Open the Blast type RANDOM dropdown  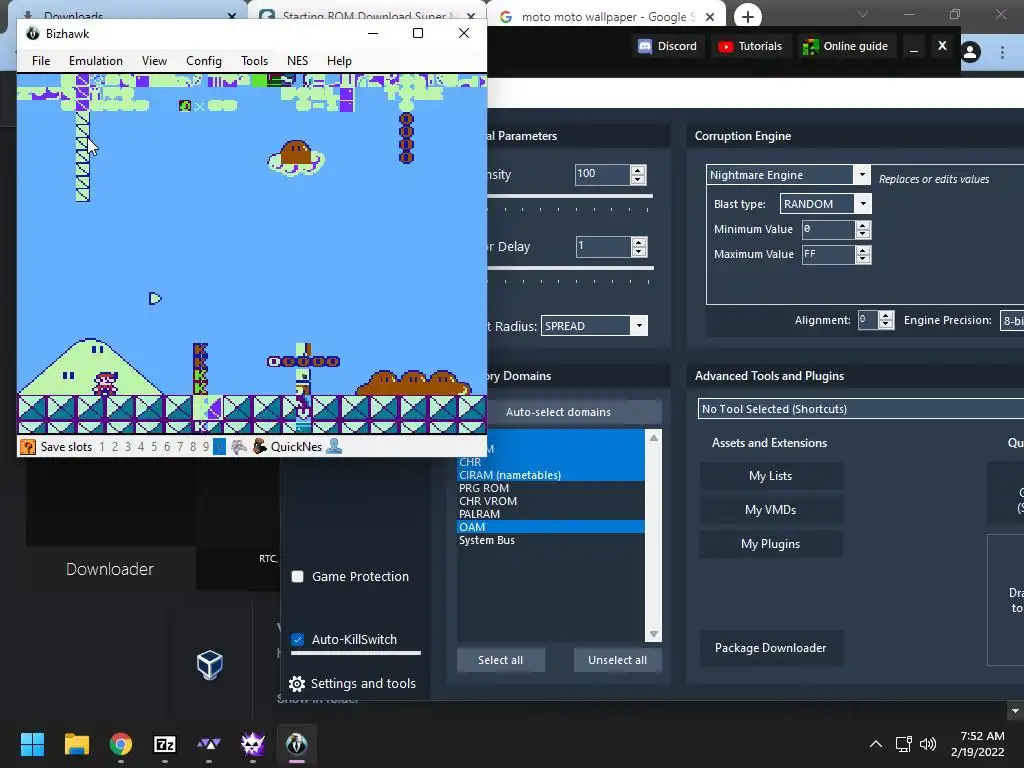click(x=863, y=204)
